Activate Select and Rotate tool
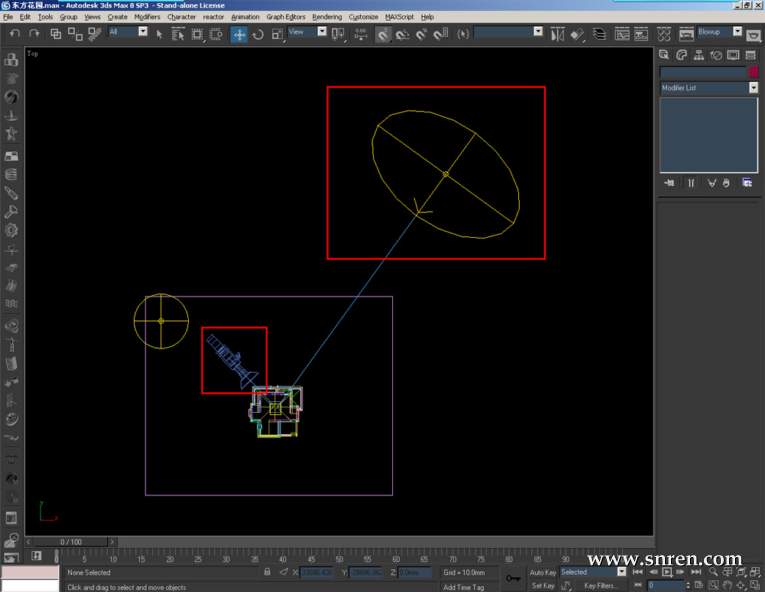Image resolution: width=765 pixels, height=592 pixels. [258, 34]
